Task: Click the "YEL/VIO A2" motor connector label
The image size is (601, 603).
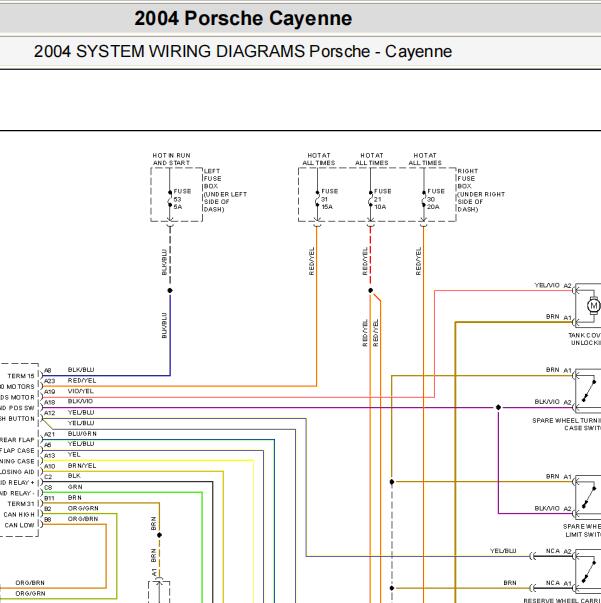Action: point(553,285)
